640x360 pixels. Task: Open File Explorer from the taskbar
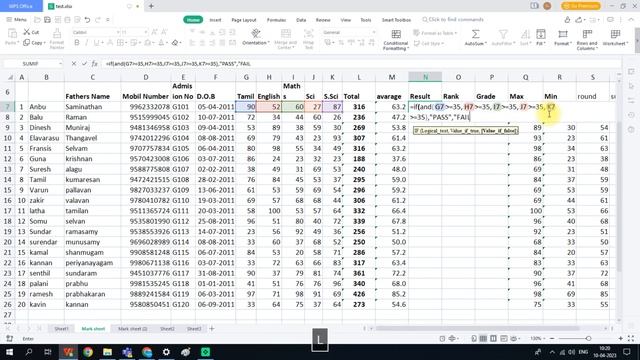click(x=107, y=352)
